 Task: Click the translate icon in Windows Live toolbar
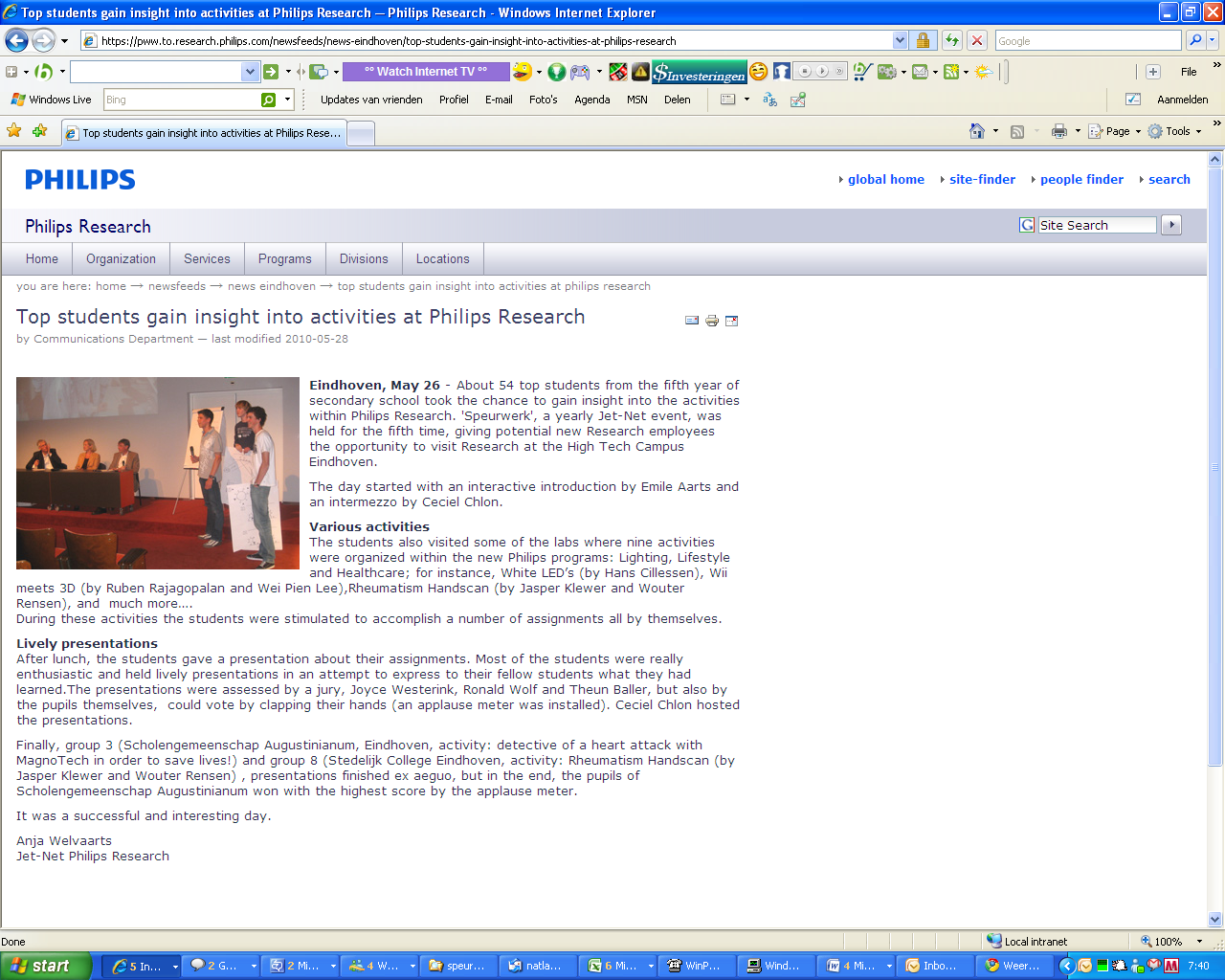[x=769, y=100]
